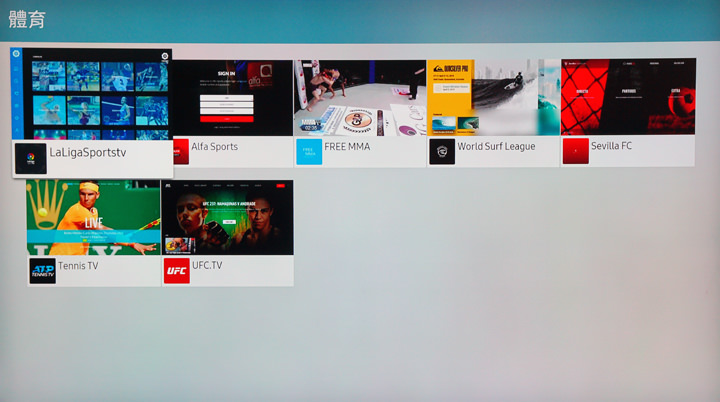
Task: Select the FREE MMA fight preview thumbnail
Action: point(359,97)
